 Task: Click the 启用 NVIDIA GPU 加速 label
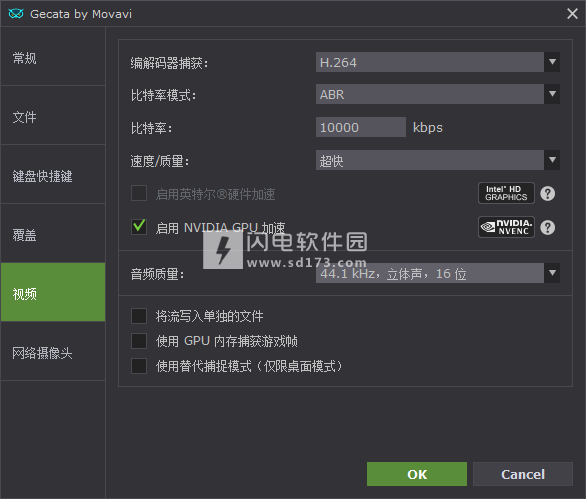(220, 228)
